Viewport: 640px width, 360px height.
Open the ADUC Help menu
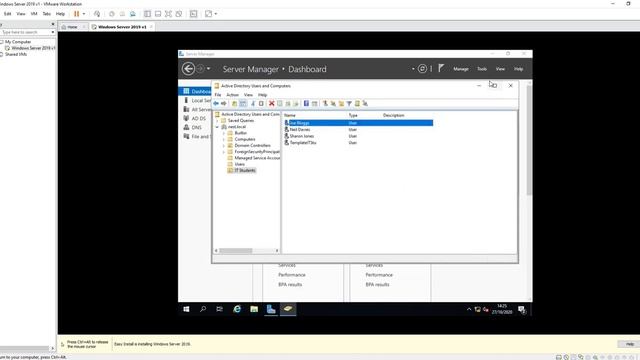coord(262,95)
